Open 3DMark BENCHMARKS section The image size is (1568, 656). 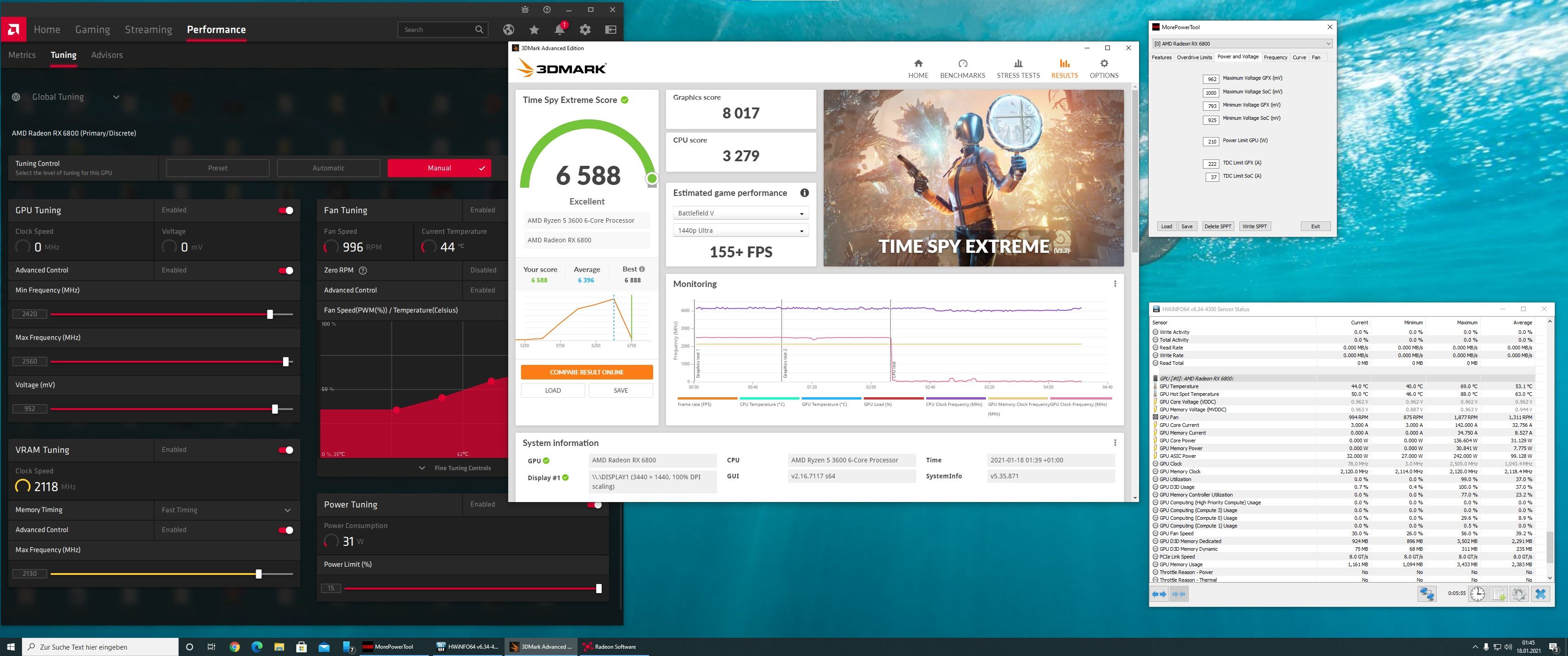pyautogui.click(x=962, y=68)
